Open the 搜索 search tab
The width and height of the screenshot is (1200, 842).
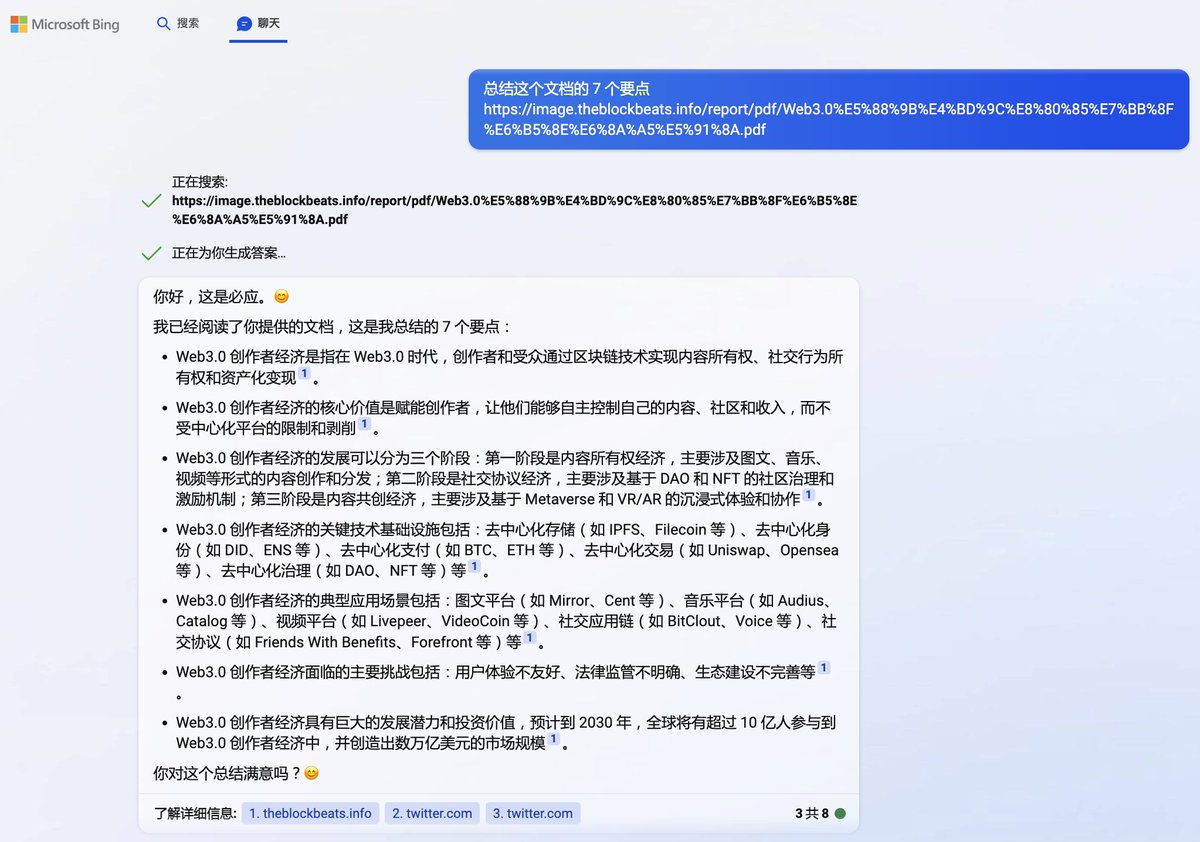178,23
